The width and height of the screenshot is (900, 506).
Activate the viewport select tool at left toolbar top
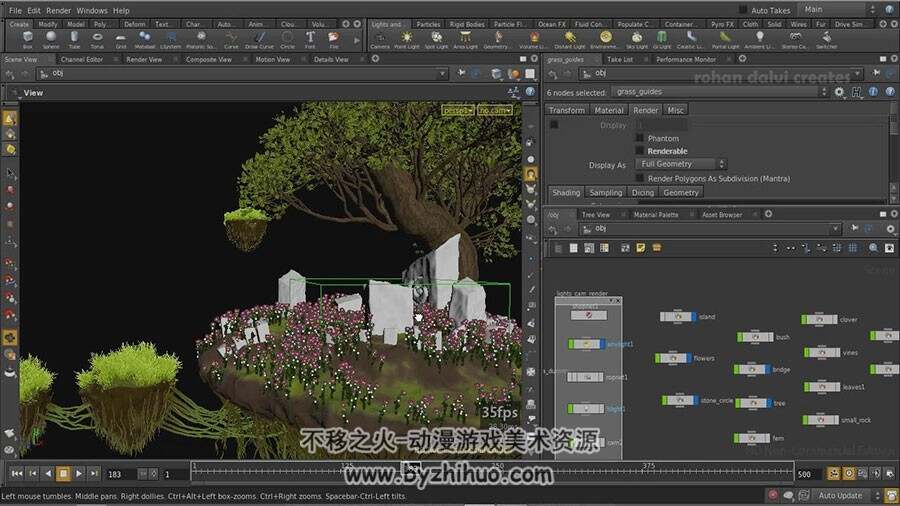tap(10, 118)
